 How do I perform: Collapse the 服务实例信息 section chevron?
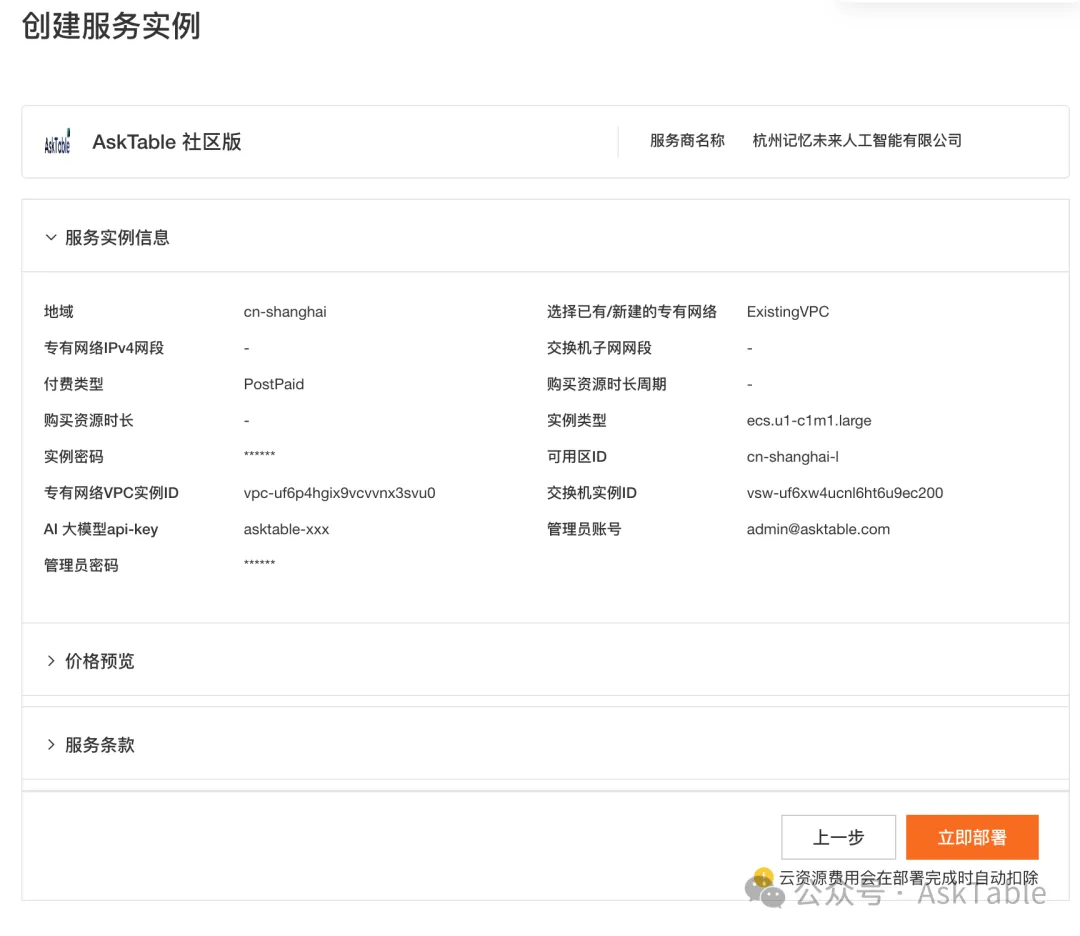click(x=51, y=238)
